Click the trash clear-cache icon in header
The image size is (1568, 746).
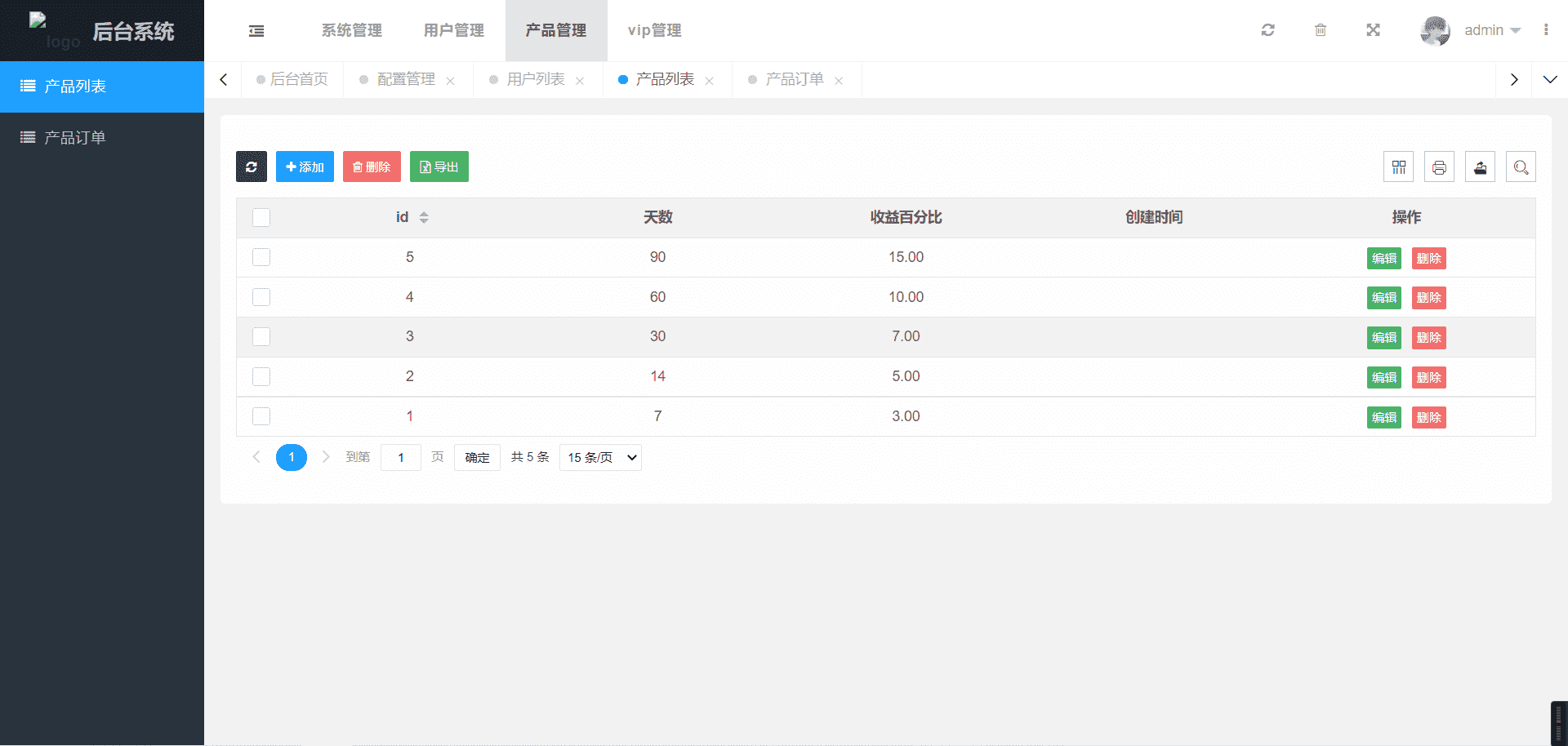pyautogui.click(x=1320, y=30)
